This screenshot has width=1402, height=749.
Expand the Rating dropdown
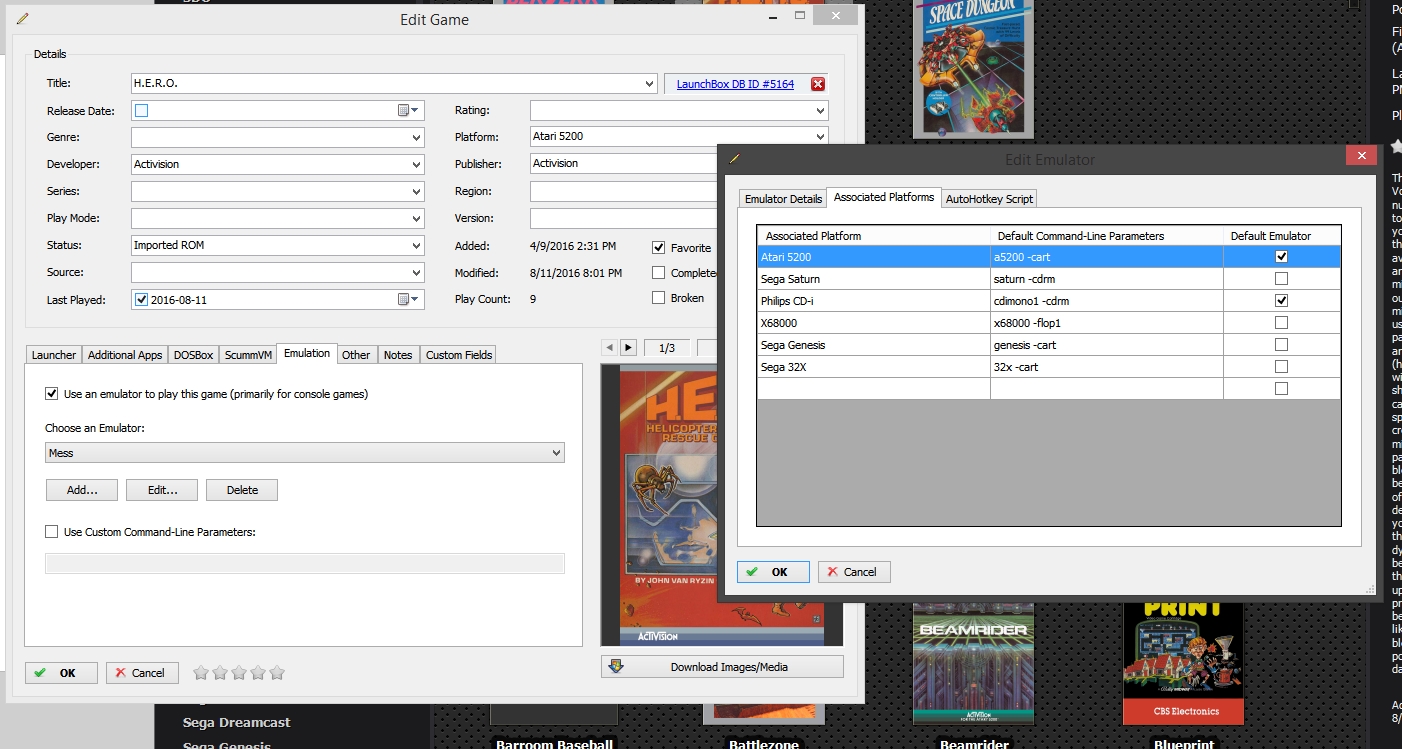click(x=820, y=110)
